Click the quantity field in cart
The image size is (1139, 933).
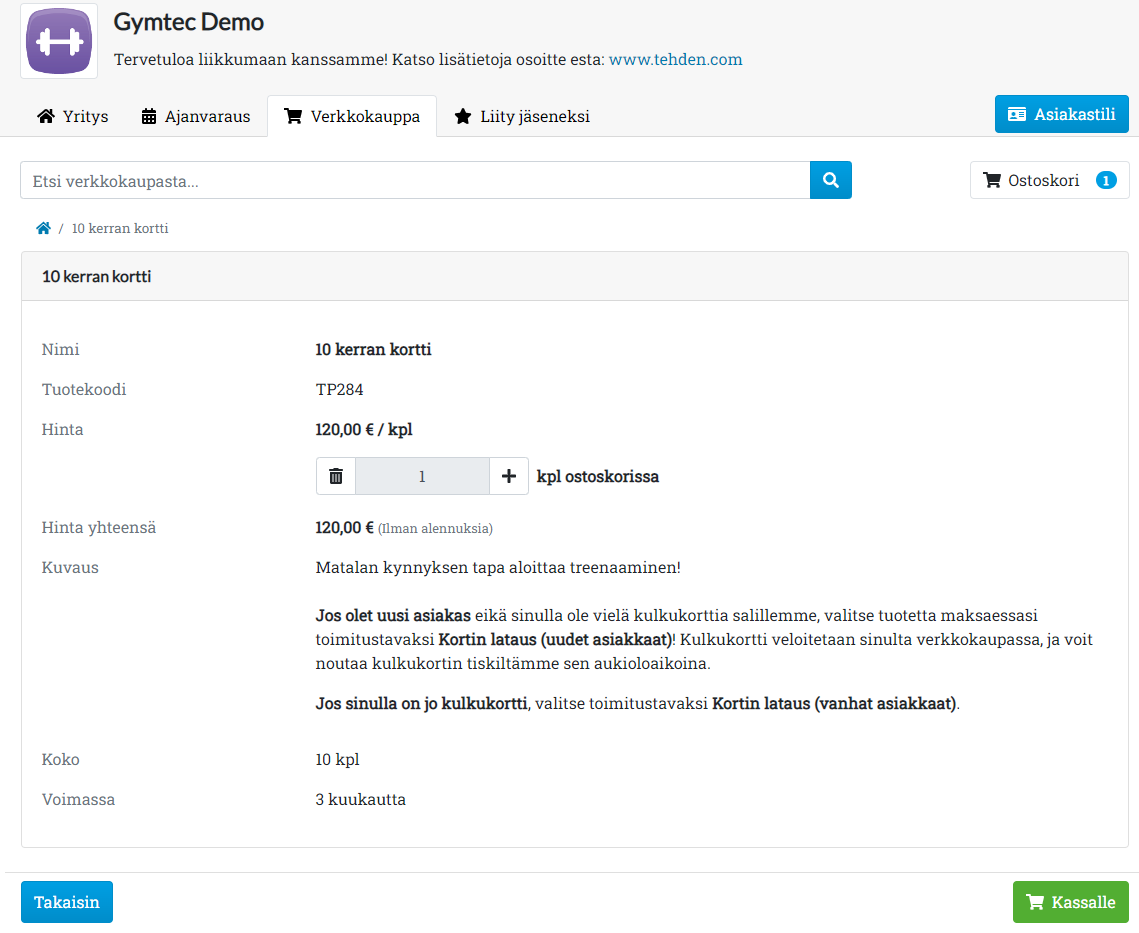click(x=422, y=476)
